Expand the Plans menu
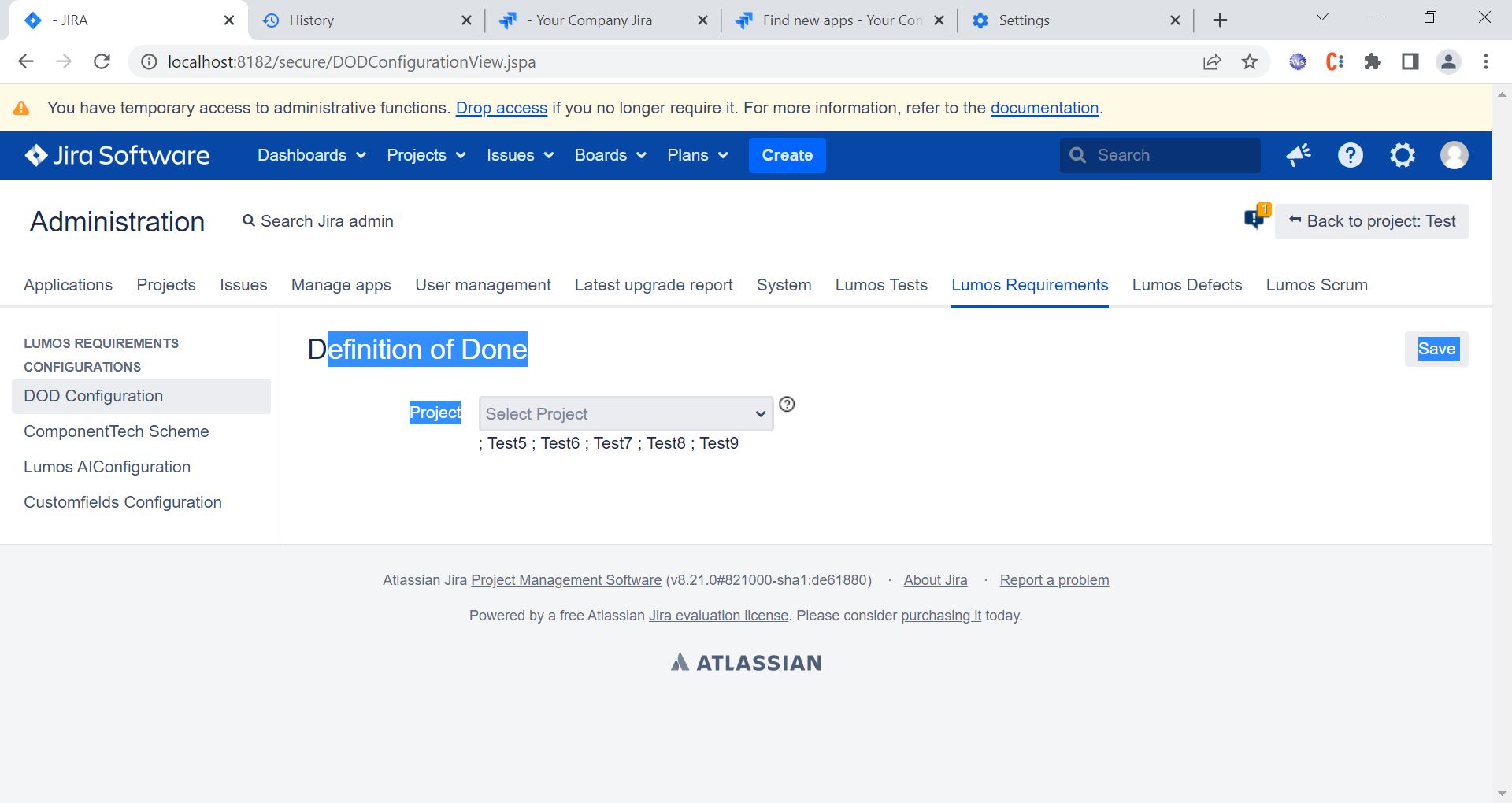 tap(698, 155)
